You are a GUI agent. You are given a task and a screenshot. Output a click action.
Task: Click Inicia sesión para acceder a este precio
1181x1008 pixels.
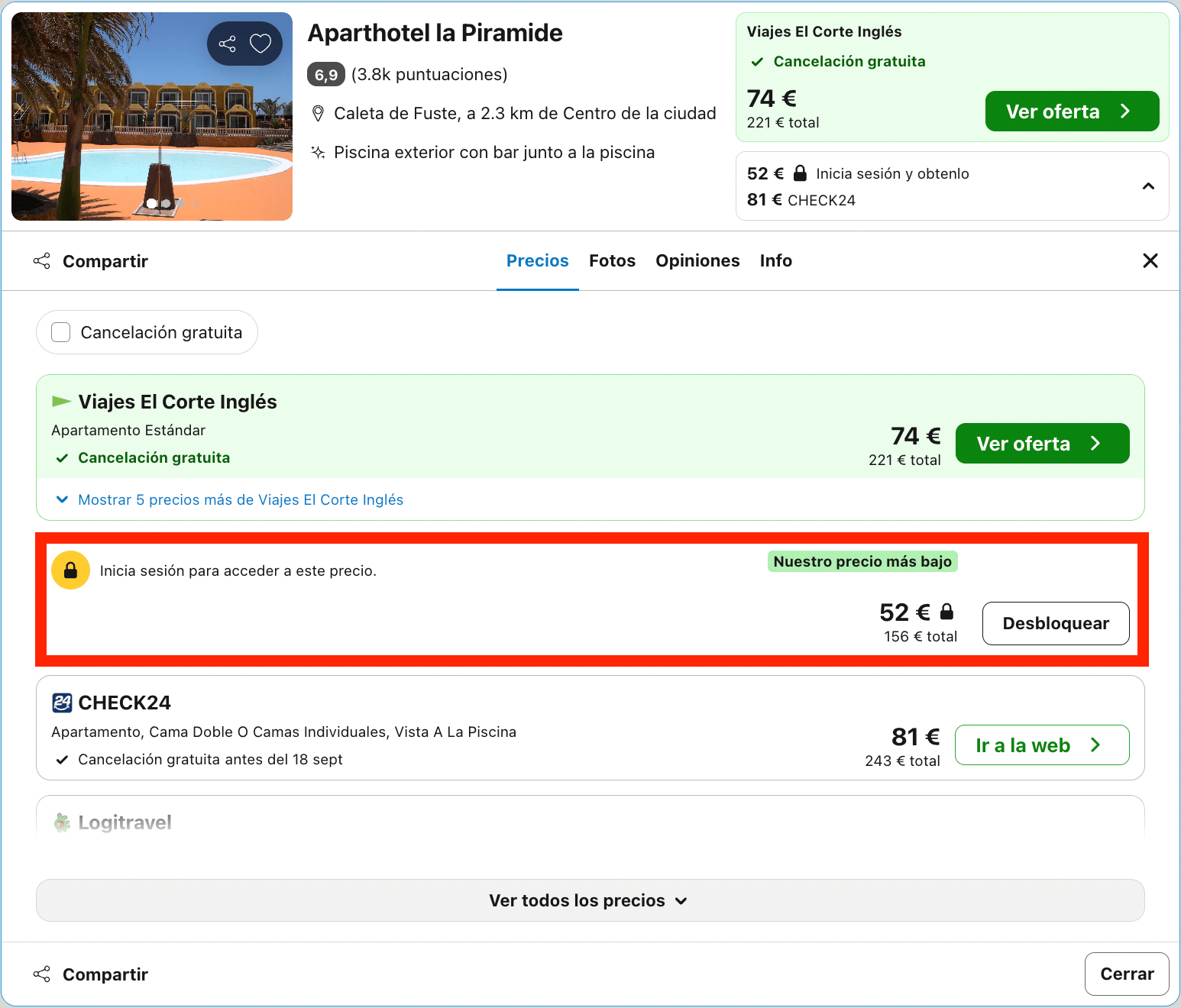coord(238,570)
